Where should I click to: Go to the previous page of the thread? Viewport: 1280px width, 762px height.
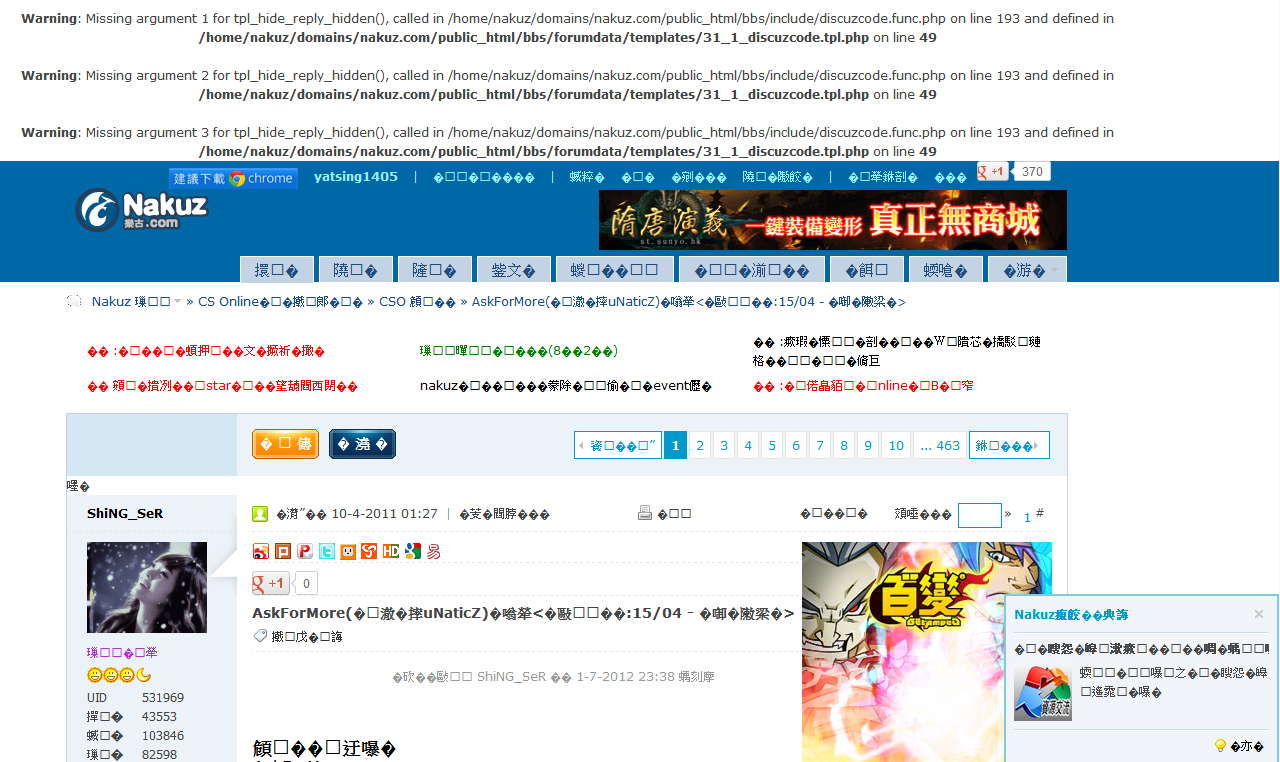tap(618, 446)
